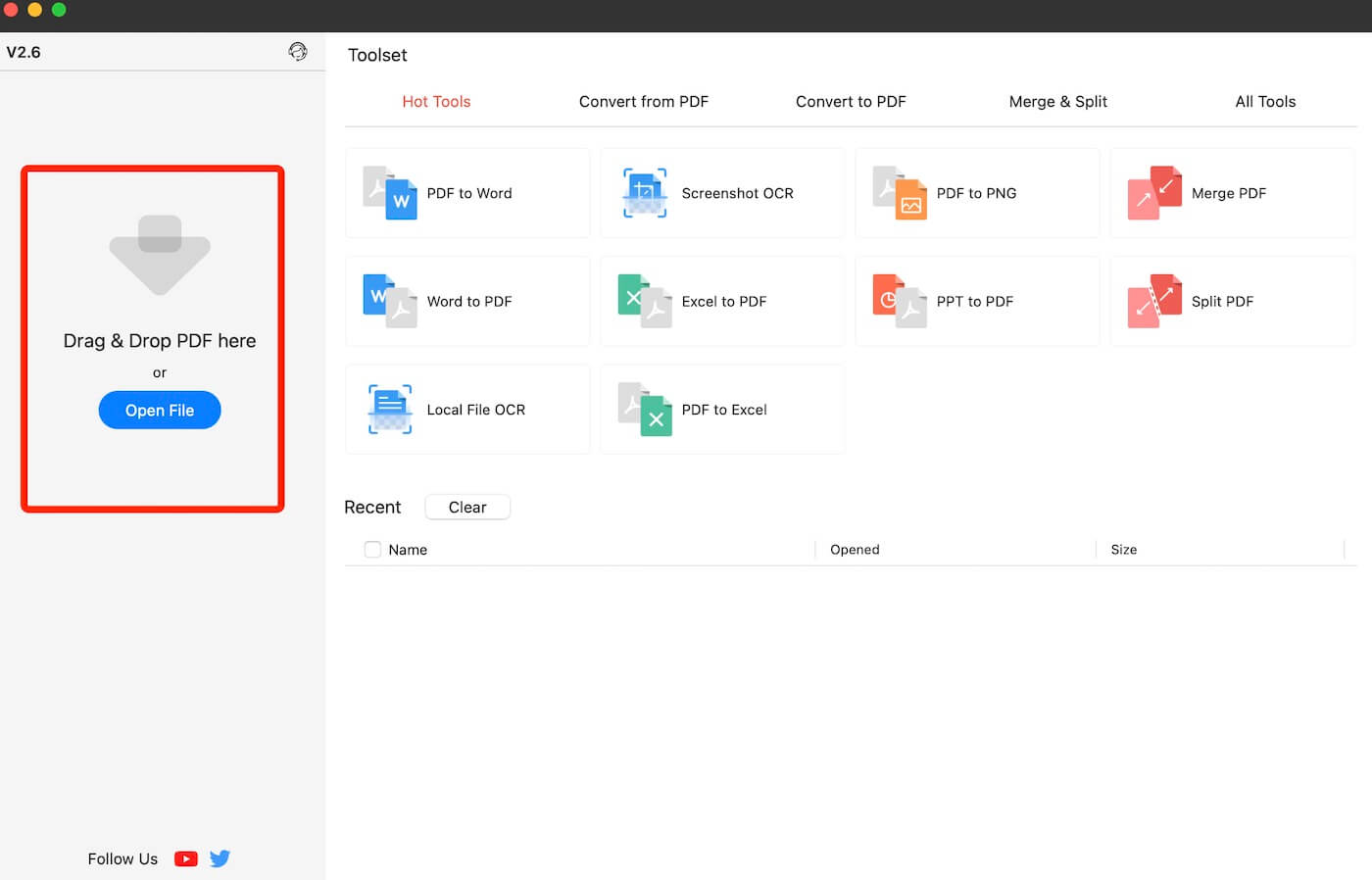This screenshot has width=1372, height=880.
Task: Click the Open File button
Action: click(160, 410)
